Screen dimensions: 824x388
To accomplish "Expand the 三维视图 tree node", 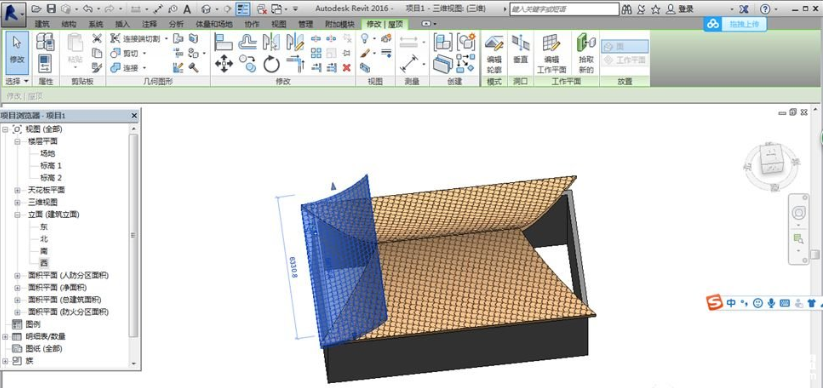I will [17, 202].
